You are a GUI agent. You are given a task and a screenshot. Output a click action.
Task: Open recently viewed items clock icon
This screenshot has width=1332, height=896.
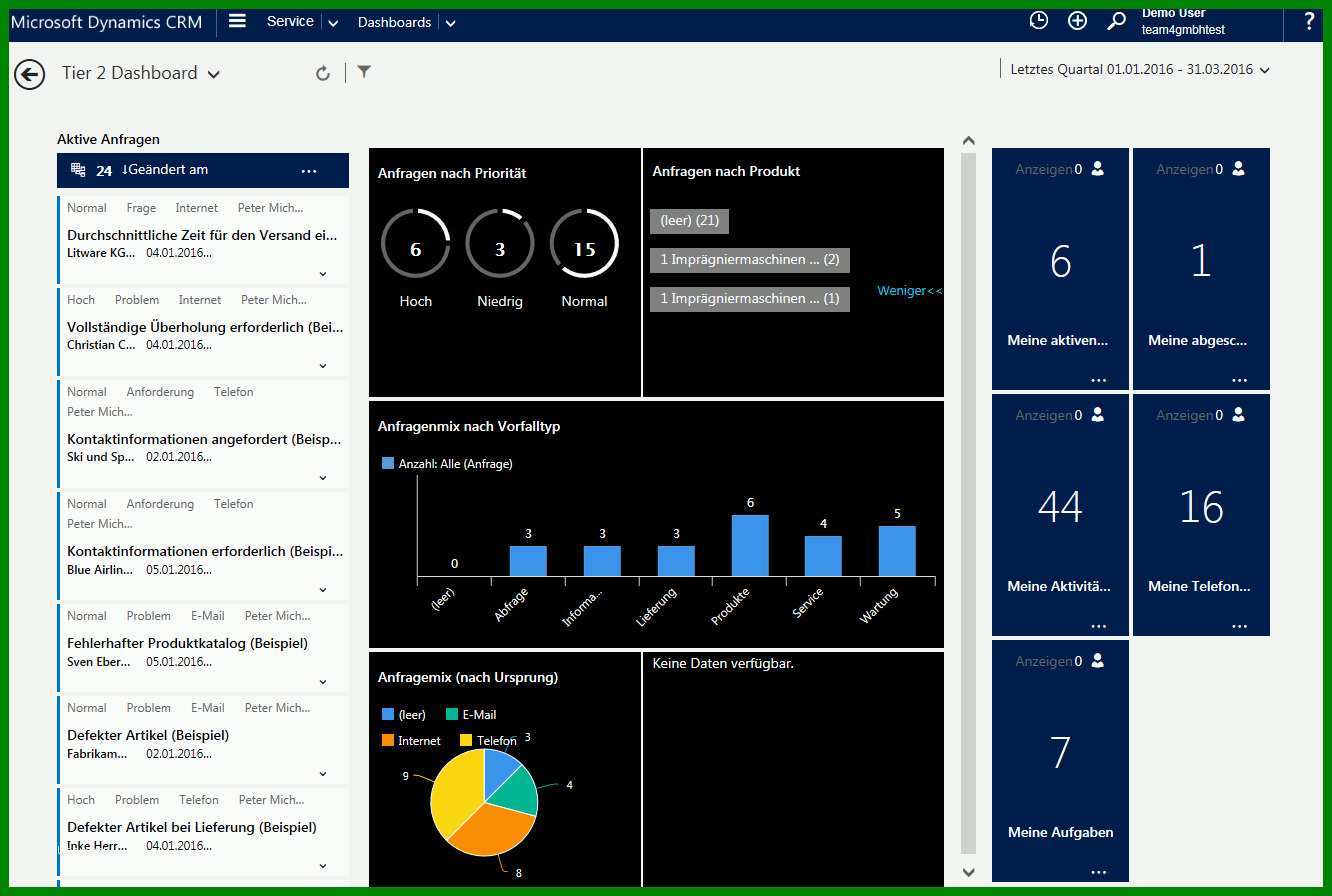pos(1039,20)
